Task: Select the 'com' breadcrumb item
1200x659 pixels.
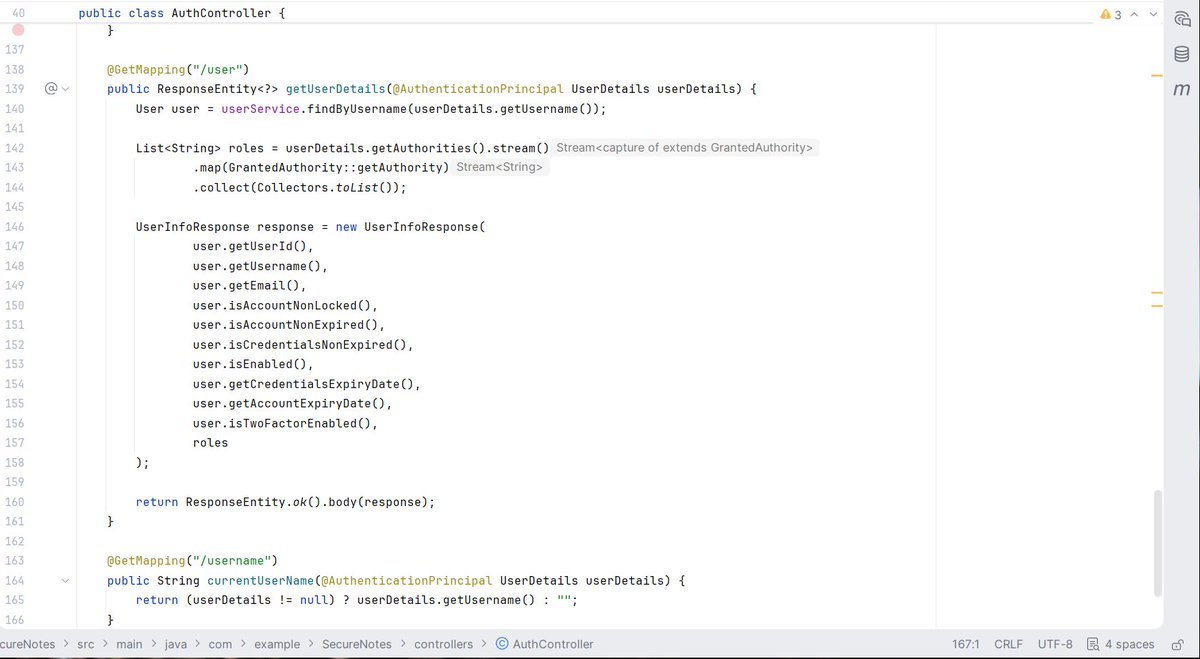Action: tap(220, 644)
